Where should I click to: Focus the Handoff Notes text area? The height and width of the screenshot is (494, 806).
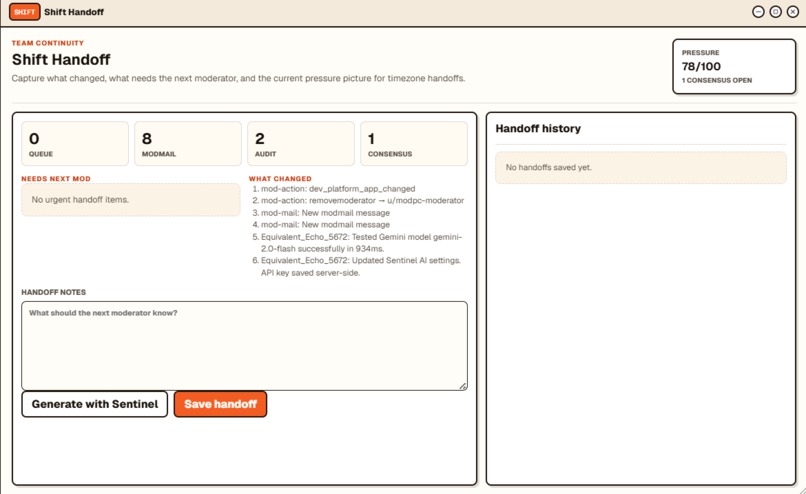tap(244, 346)
